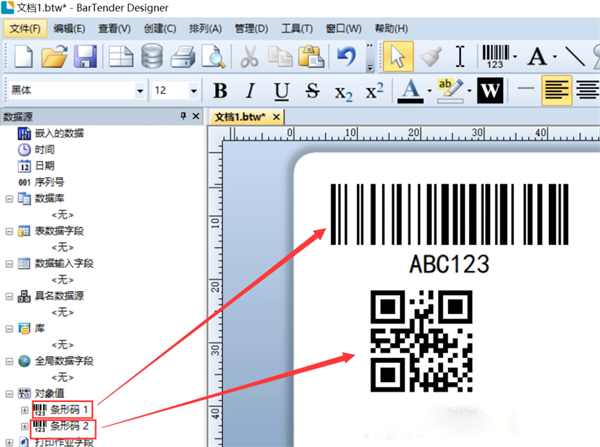Screen dimensions: 600x447
Task: Select the arrow pointer tool
Action: pos(398,56)
